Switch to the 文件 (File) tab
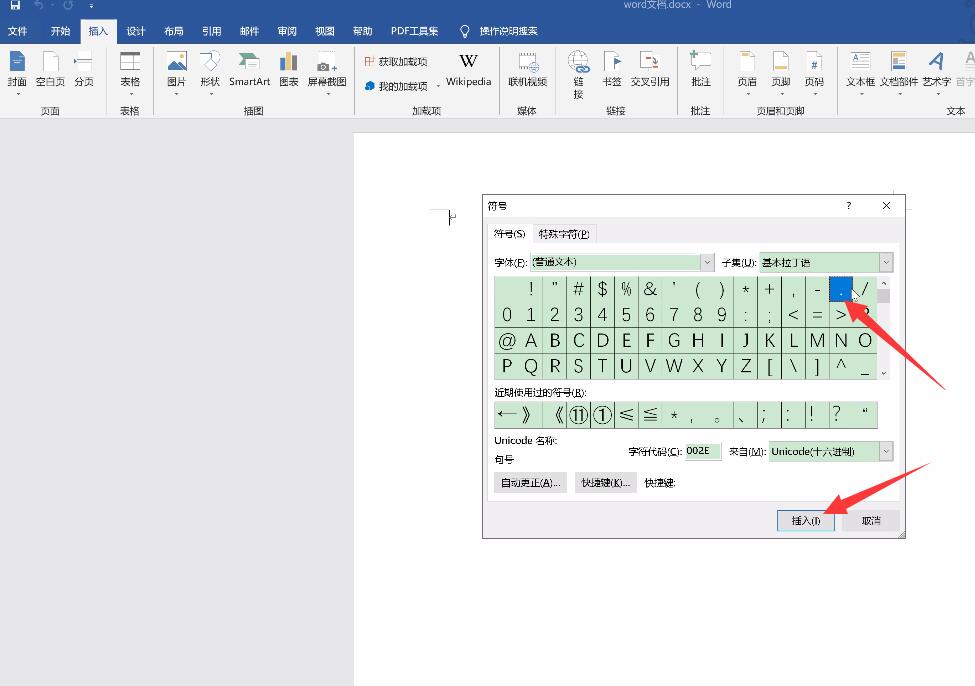Viewport: 975px width, 686px height. tap(17, 31)
